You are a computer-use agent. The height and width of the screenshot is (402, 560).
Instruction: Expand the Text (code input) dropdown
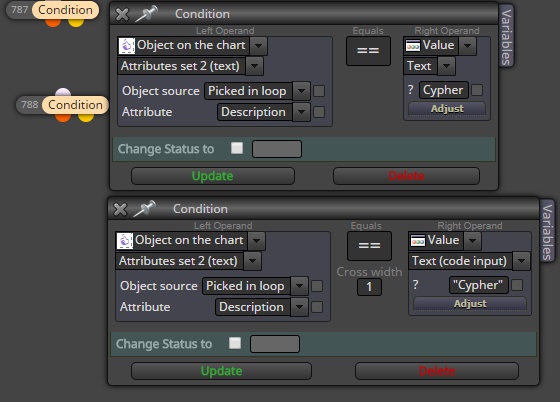[521, 261]
